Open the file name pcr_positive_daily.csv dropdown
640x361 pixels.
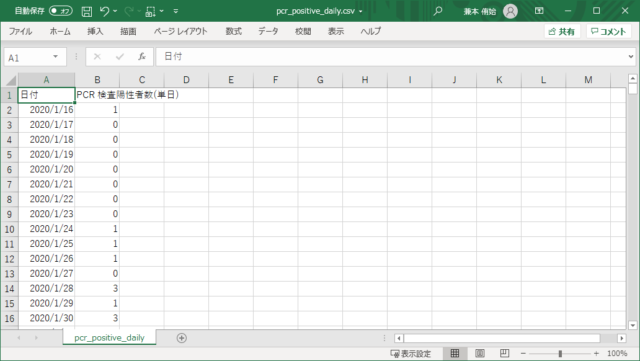[360, 11]
